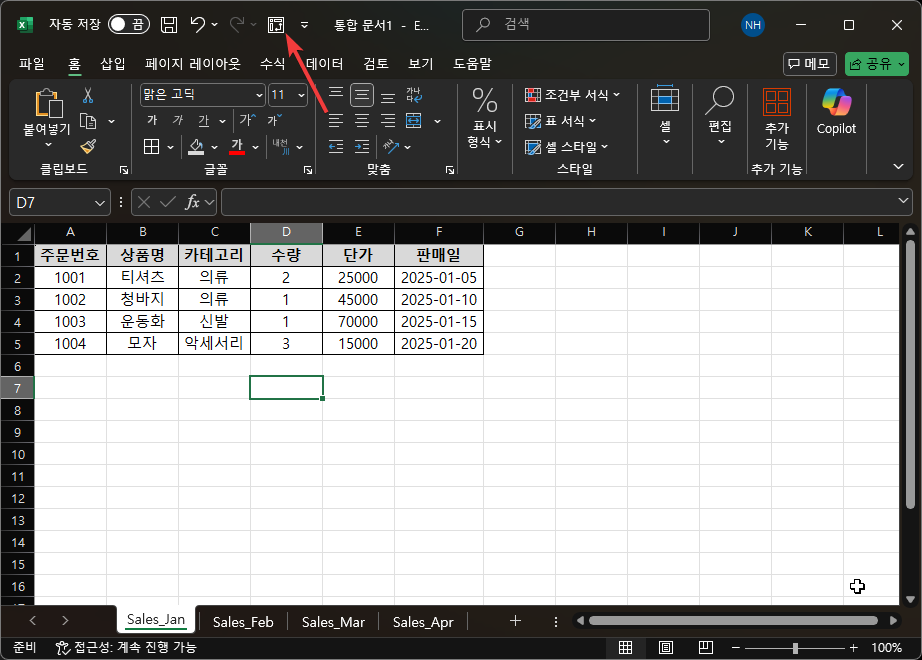922x660 pixels.
Task: Toggle the 자동 저장 autosave switch
Action: coord(129,24)
